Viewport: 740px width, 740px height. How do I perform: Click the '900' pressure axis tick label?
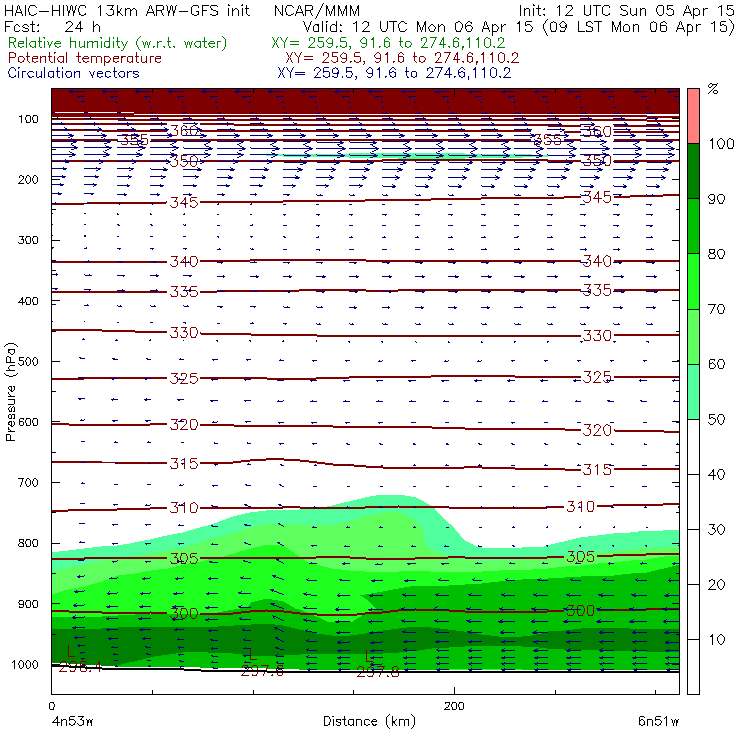(28, 604)
